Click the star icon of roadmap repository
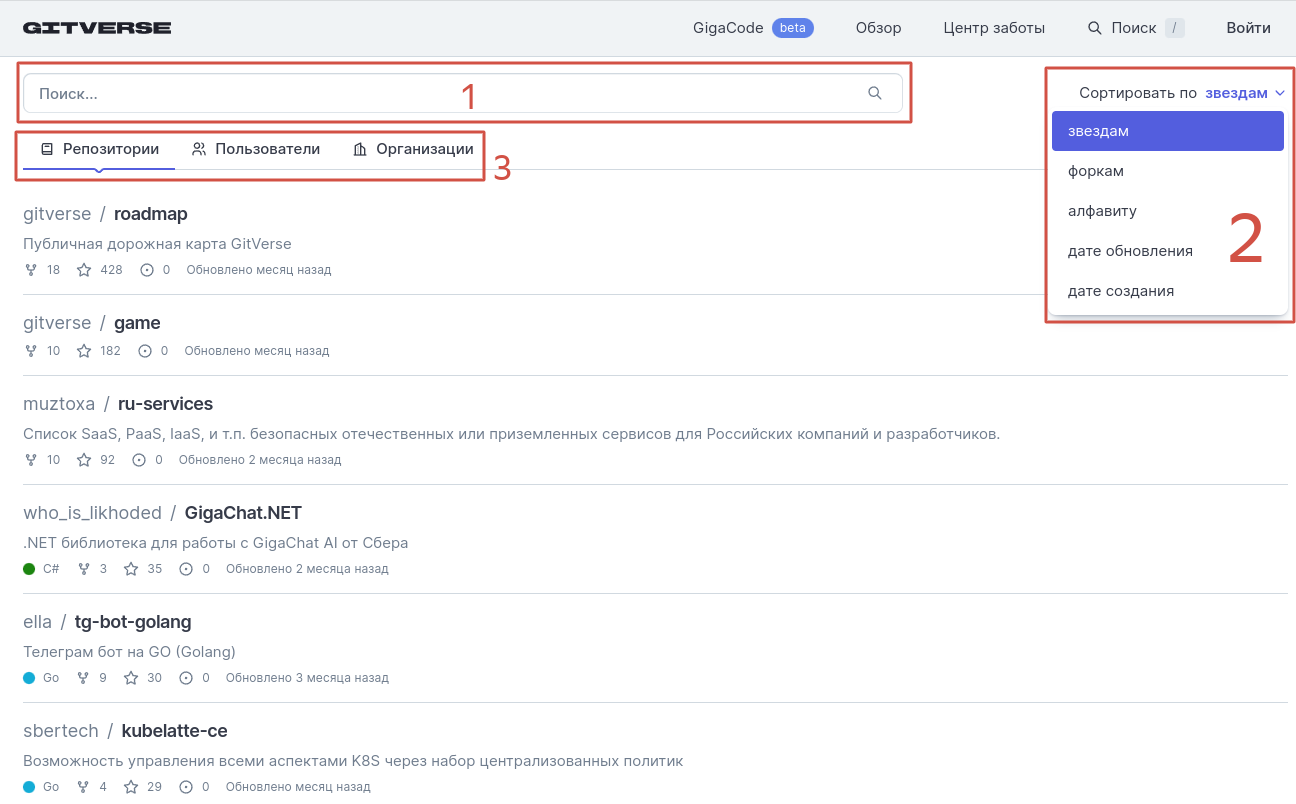The height and width of the screenshot is (804, 1296). [x=84, y=270]
